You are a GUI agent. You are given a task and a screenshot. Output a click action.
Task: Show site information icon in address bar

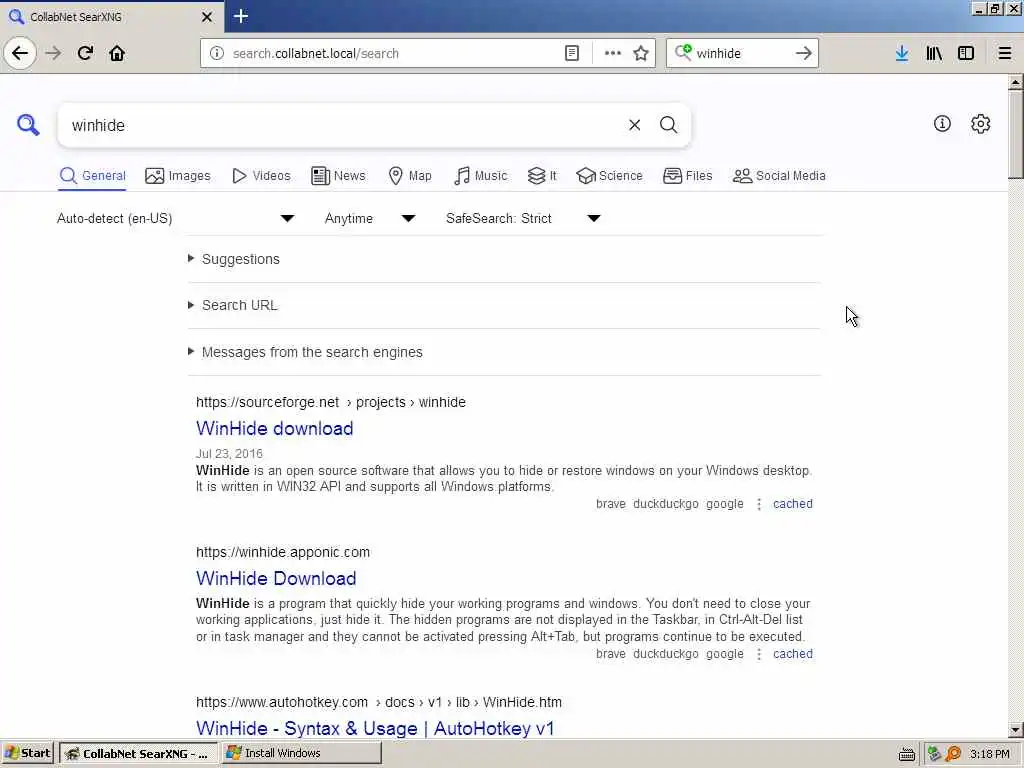coord(217,53)
